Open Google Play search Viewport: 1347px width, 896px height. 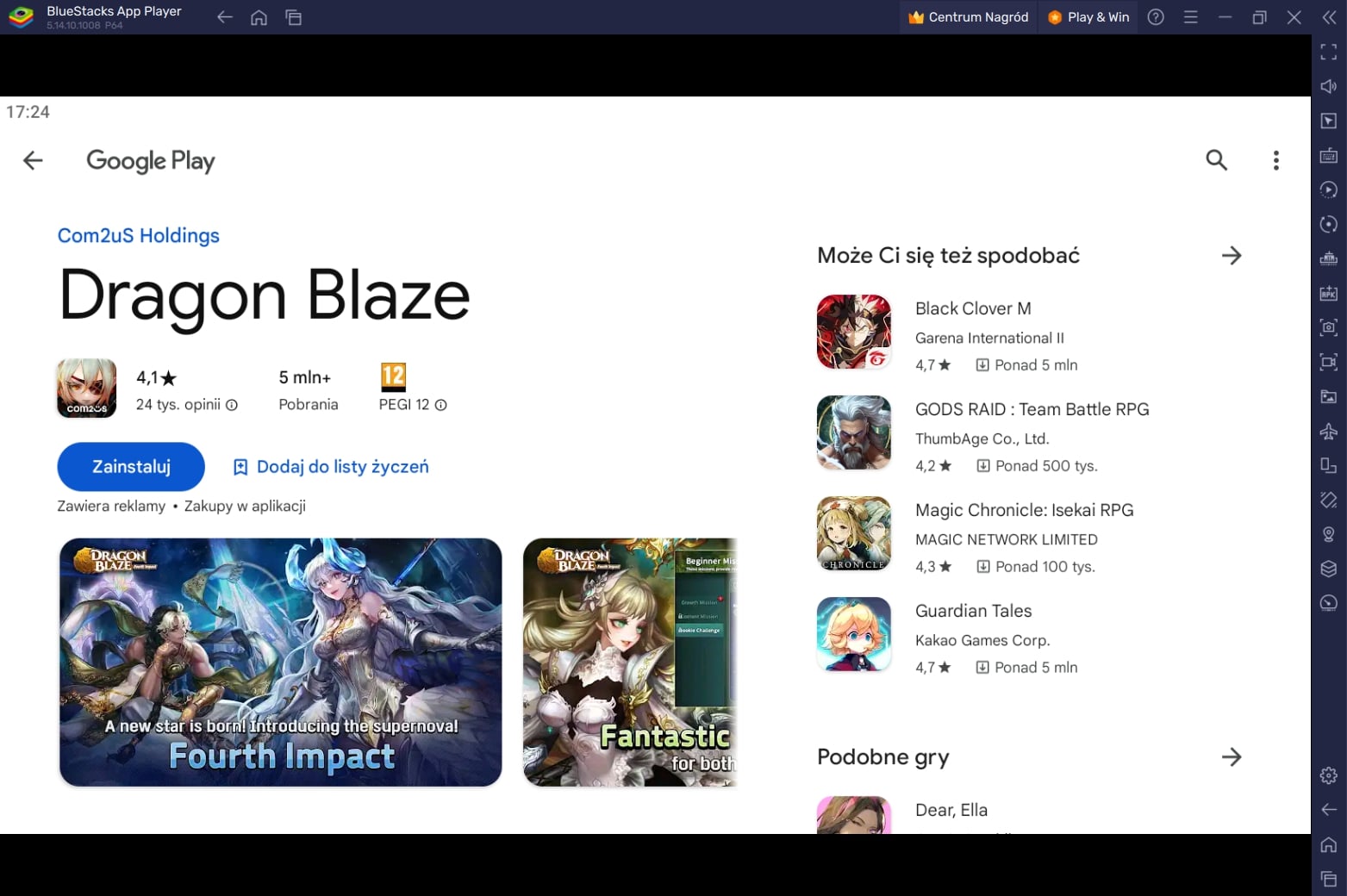(x=1216, y=160)
